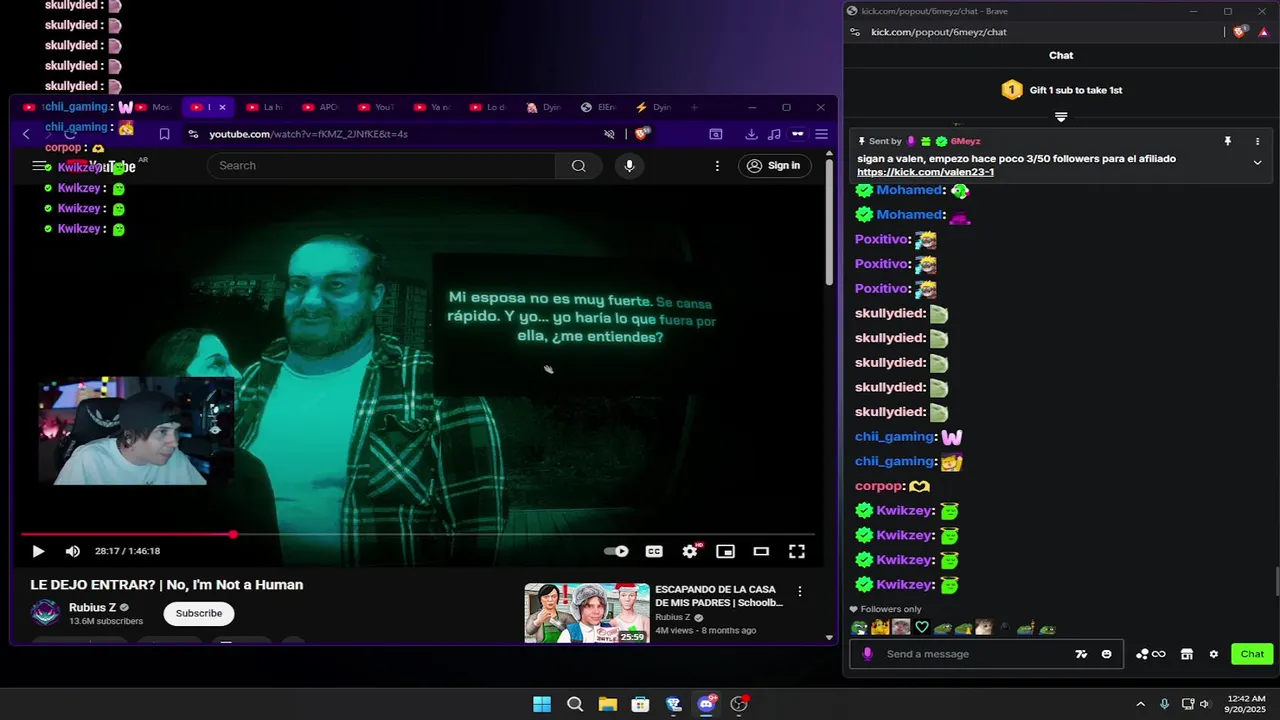Open YouTube player settings gear
This screenshot has width=1280, height=720.
pos(690,551)
